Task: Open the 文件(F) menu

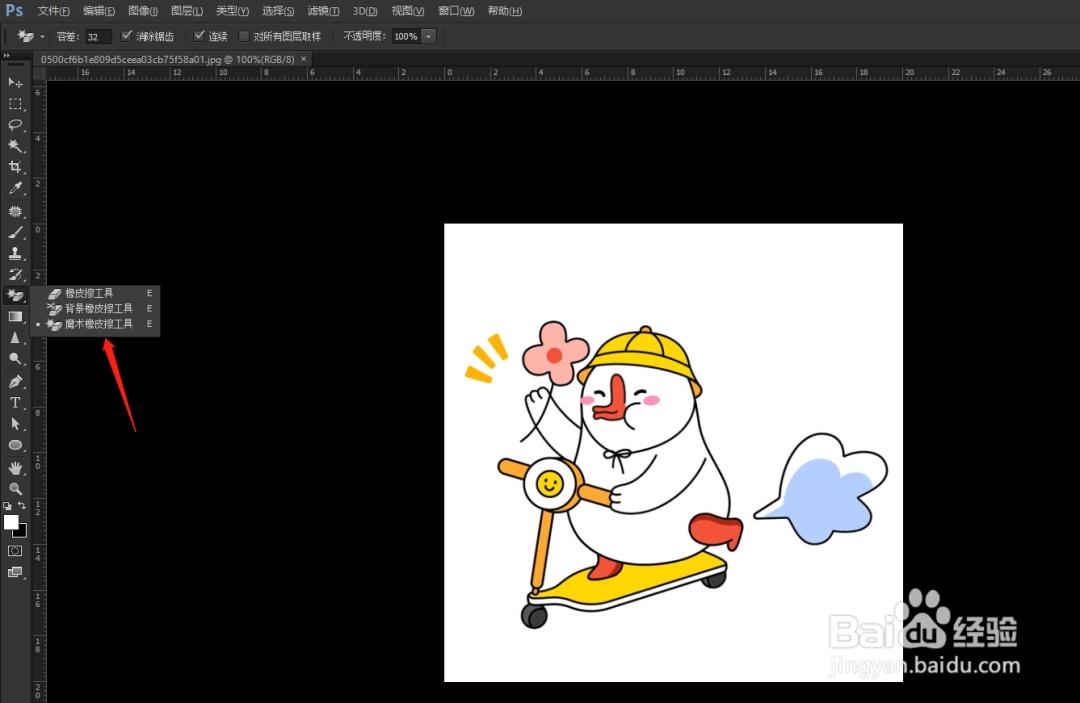Action: (53, 11)
